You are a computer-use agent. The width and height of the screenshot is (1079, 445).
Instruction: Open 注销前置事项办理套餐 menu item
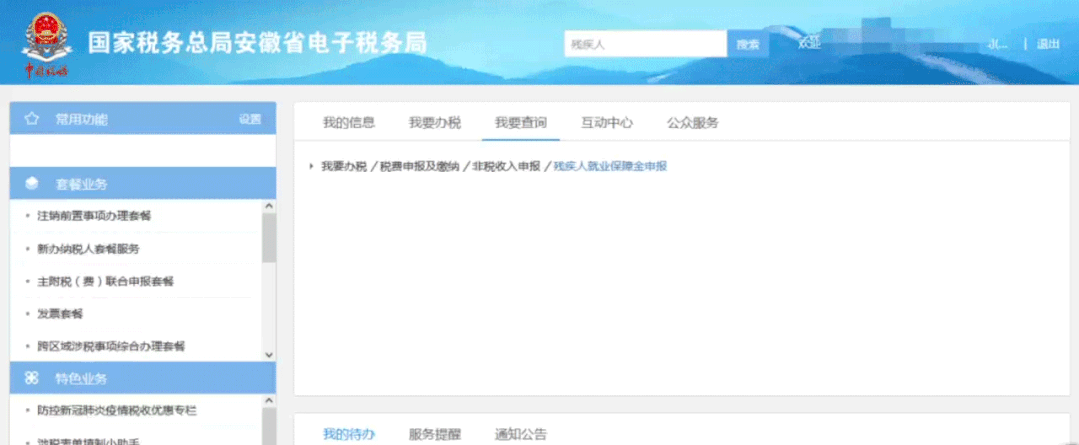pyautogui.click(x=94, y=216)
